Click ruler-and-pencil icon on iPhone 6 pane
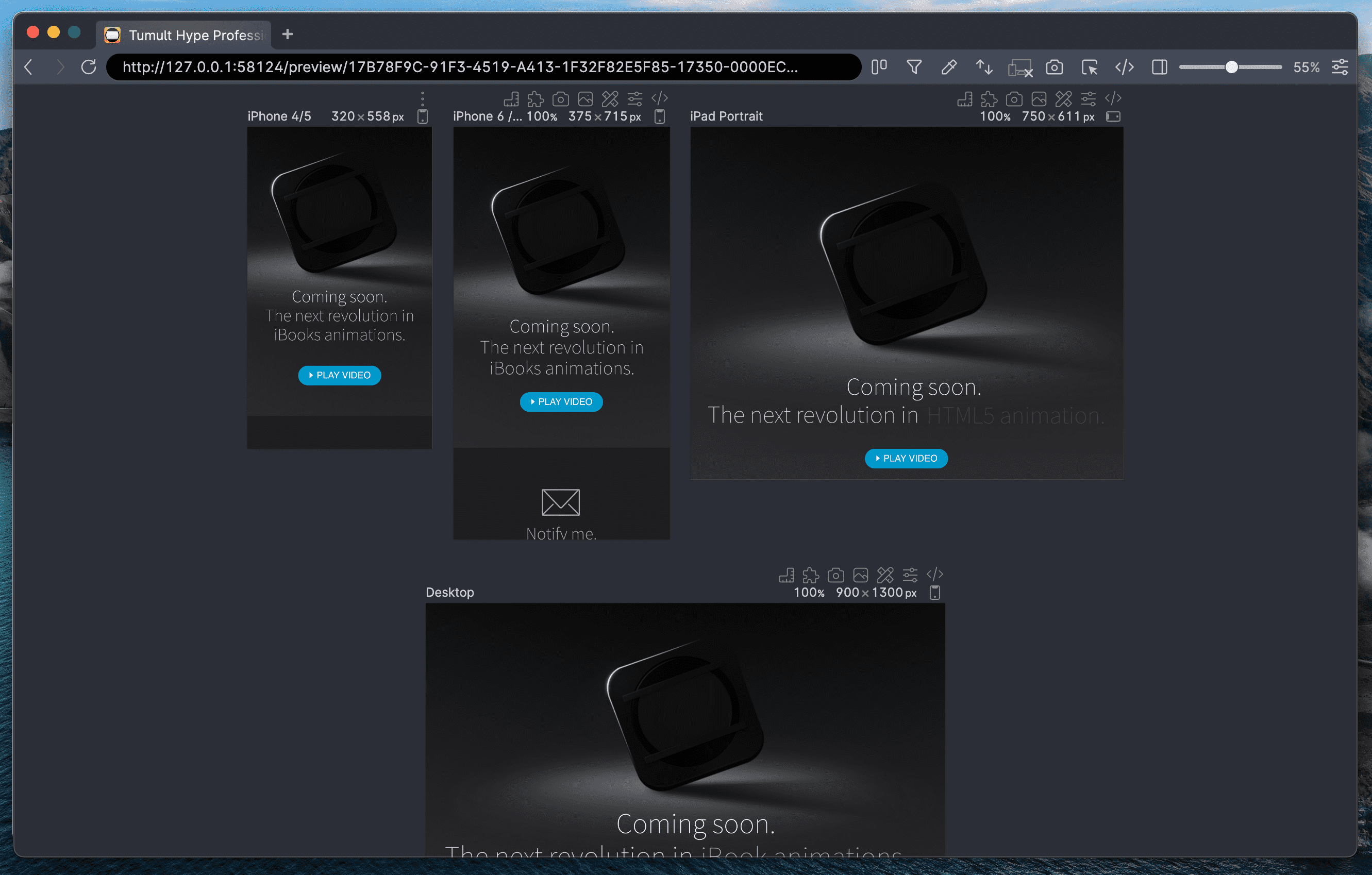This screenshot has width=1372, height=875. (610, 99)
